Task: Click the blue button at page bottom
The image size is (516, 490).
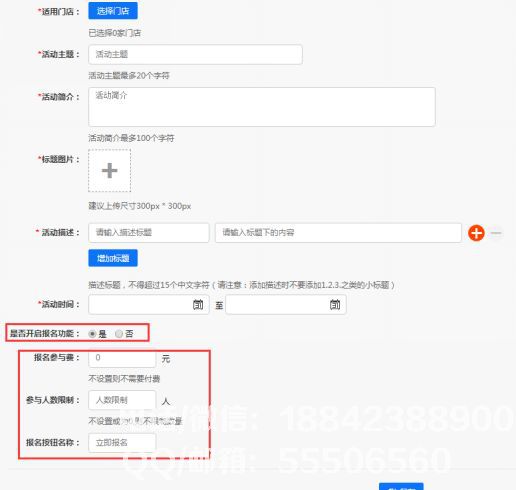Action: coord(401,486)
